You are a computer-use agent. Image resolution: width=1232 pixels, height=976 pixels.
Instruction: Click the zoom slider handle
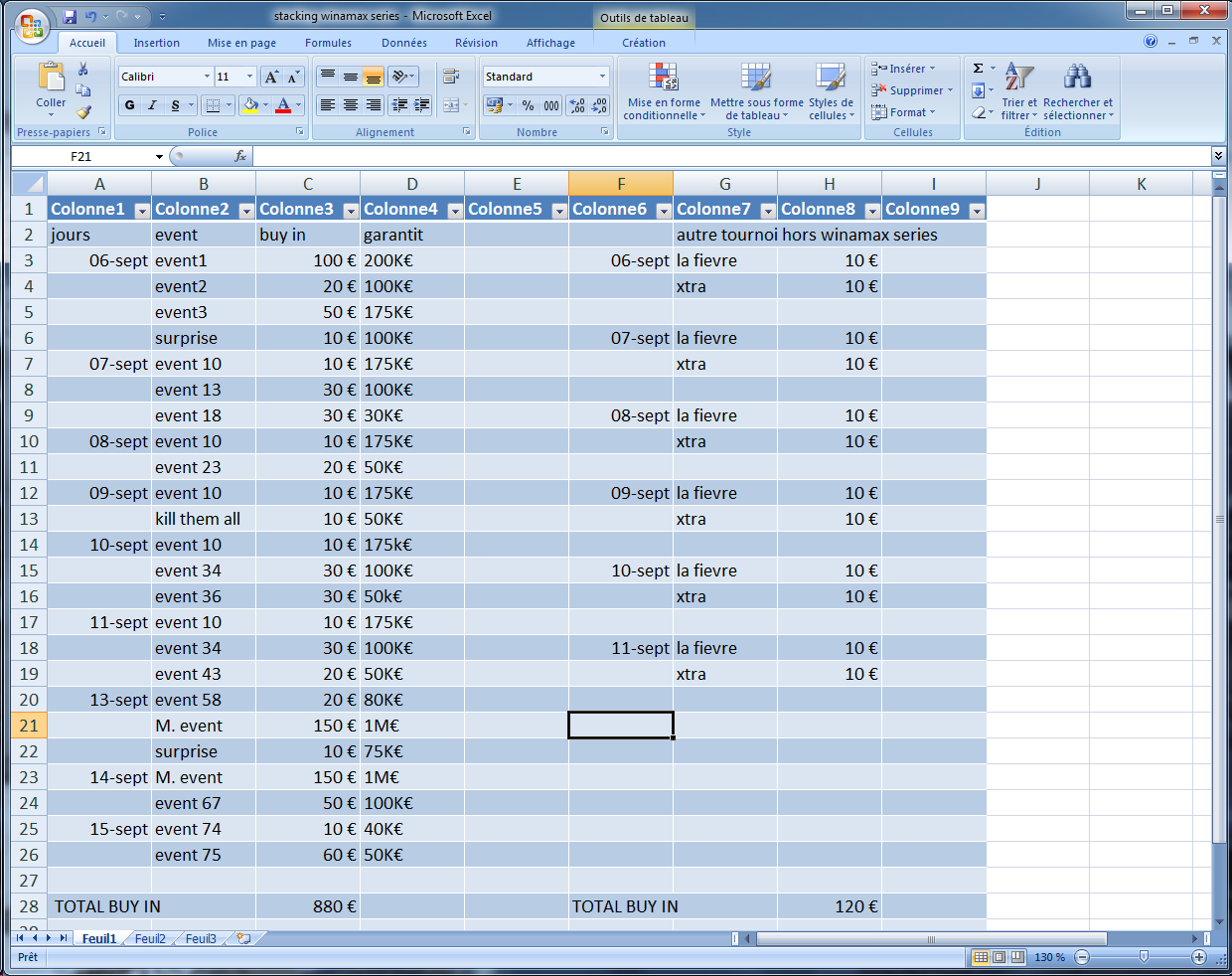(1144, 957)
